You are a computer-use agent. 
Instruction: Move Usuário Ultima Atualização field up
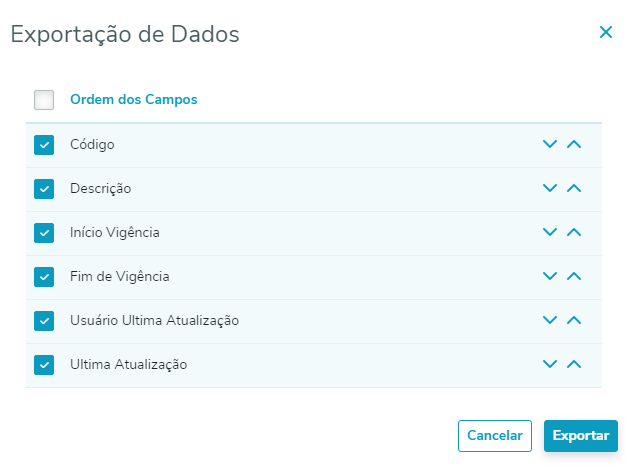pyautogui.click(x=574, y=320)
